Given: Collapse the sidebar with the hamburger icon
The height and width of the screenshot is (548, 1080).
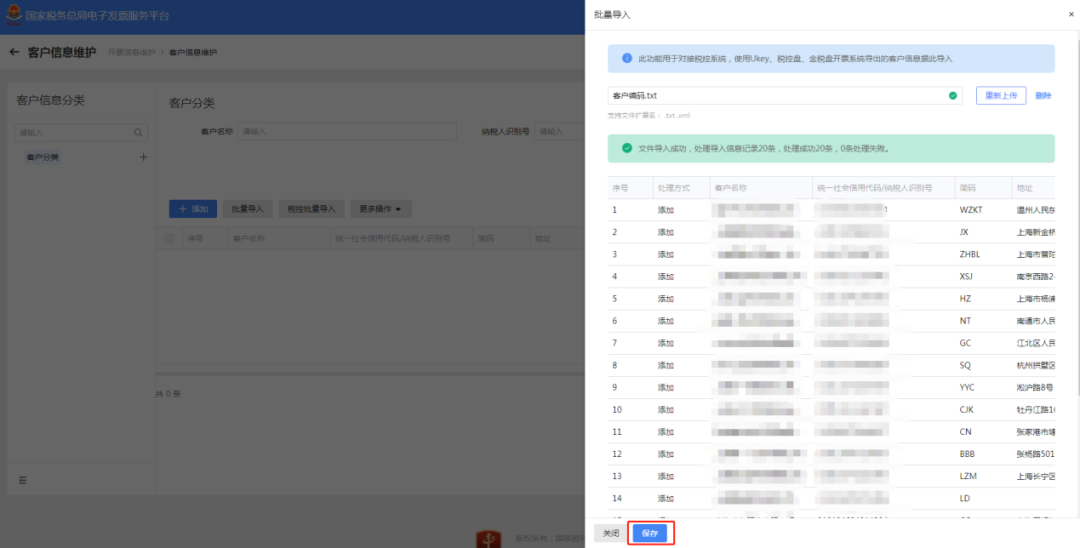Looking at the screenshot, I should (23, 481).
